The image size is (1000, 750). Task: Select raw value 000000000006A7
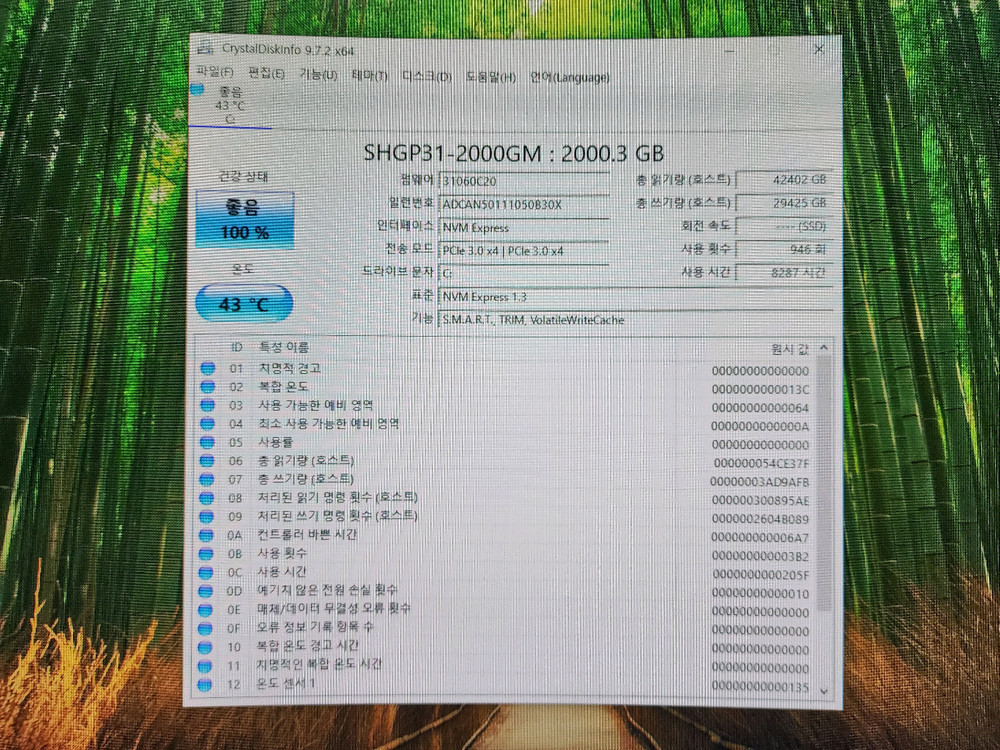760,538
